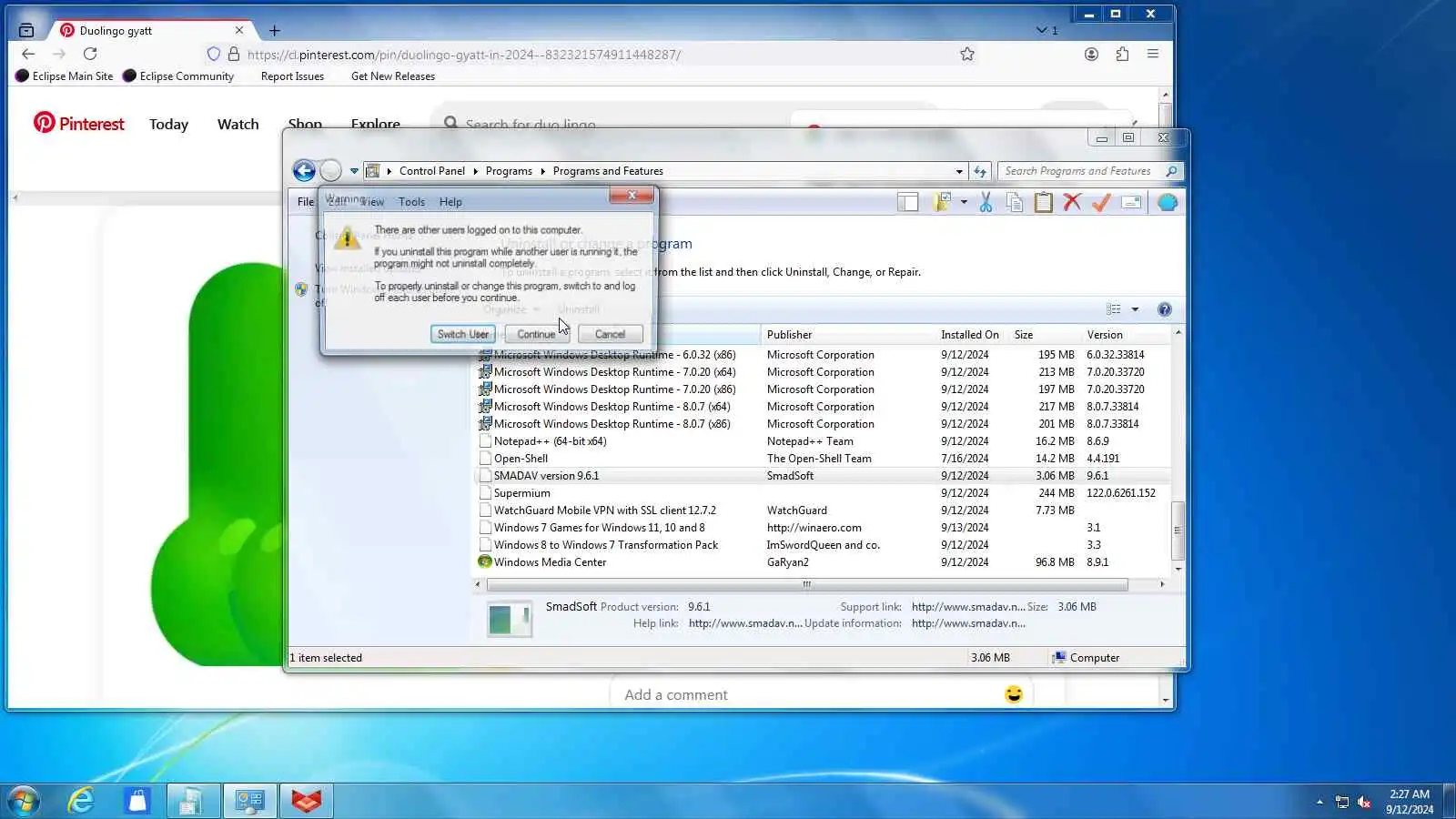This screenshot has height=819, width=1456.
Task: Click the Windows Start orb
Action: [23, 801]
